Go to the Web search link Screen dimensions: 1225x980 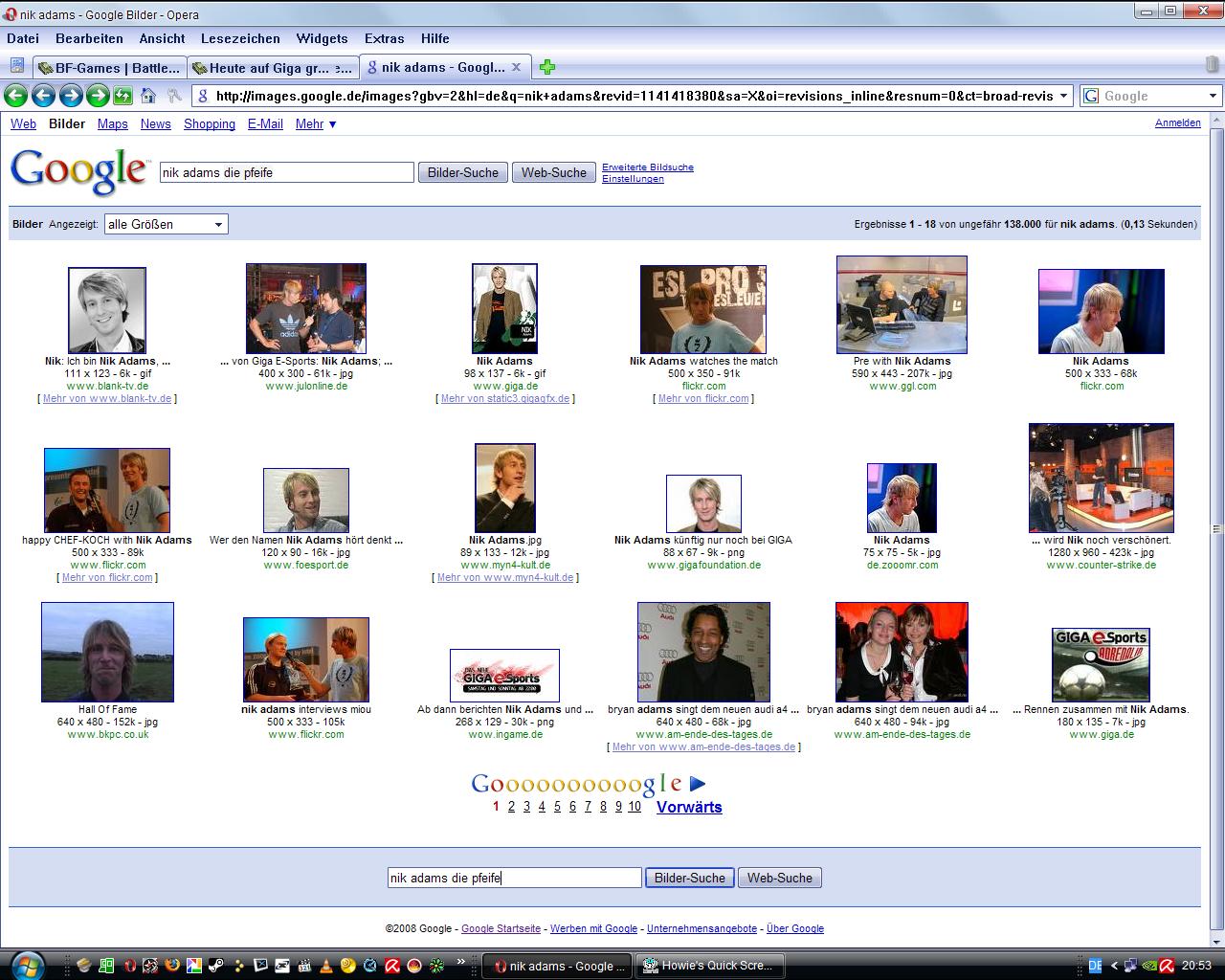pos(23,123)
